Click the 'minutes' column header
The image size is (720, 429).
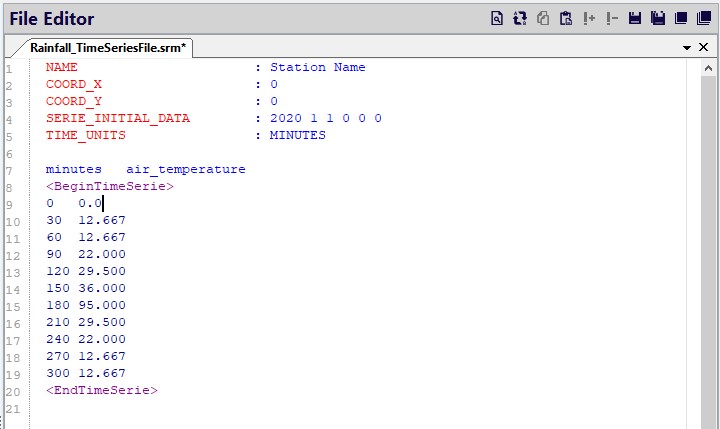point(73,169)
